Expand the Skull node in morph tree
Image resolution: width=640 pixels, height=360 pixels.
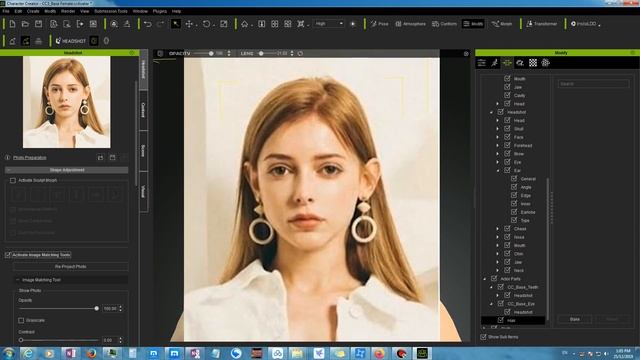[x=498, y=129]
